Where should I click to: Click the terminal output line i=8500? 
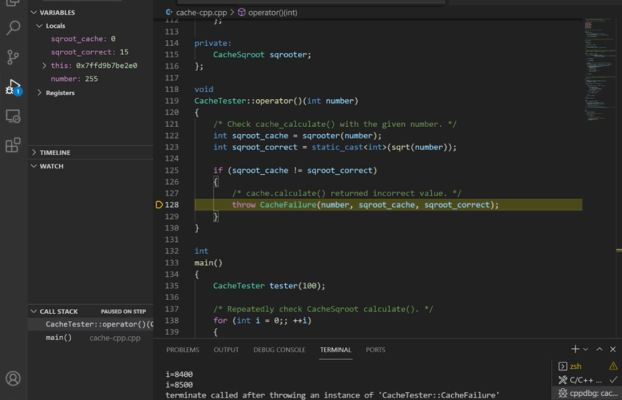pyautogui.click(x=179, y=385)
